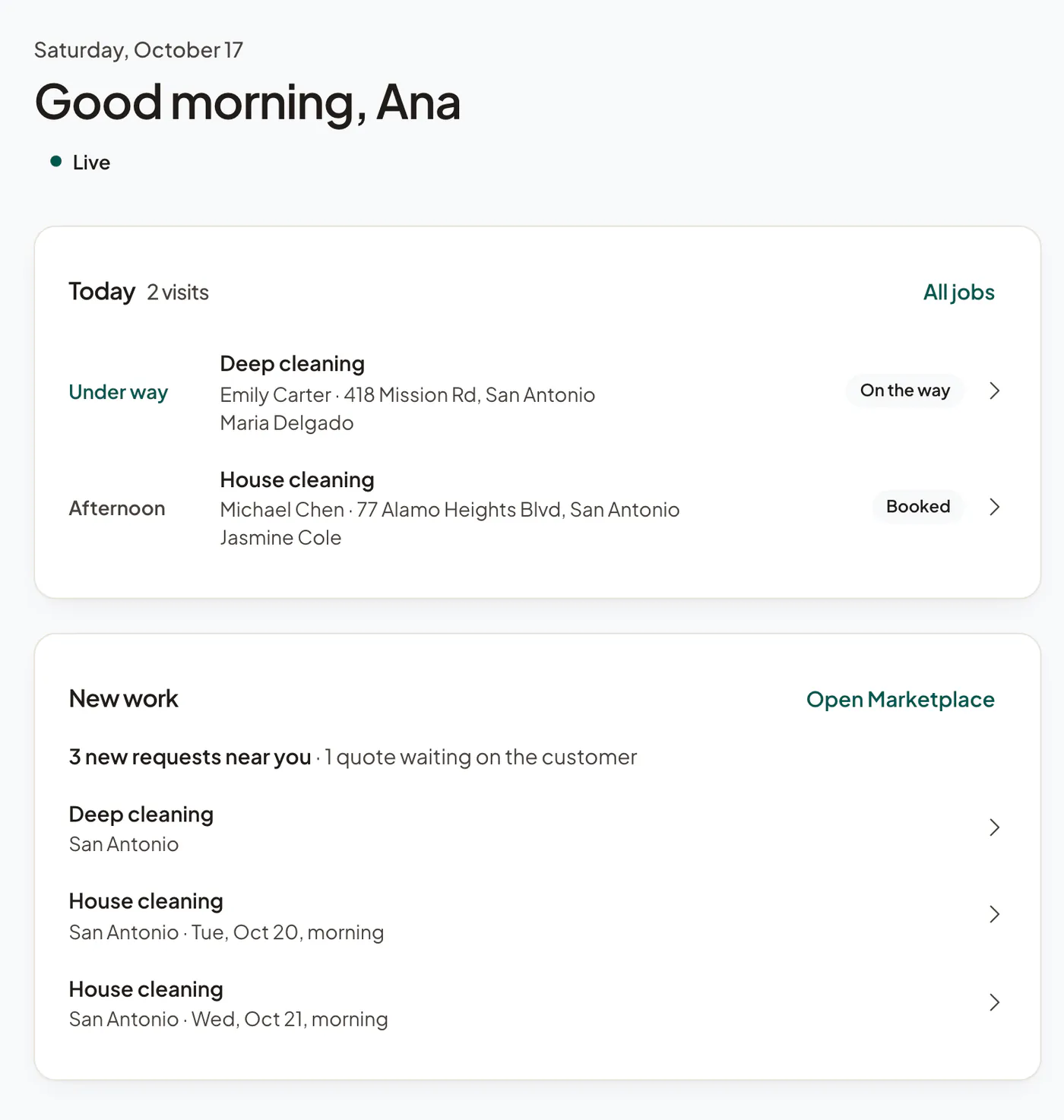Viewport: 1064px width, 1120px height.
Task: Select the Afternoon time label
Action: (117, 508)
